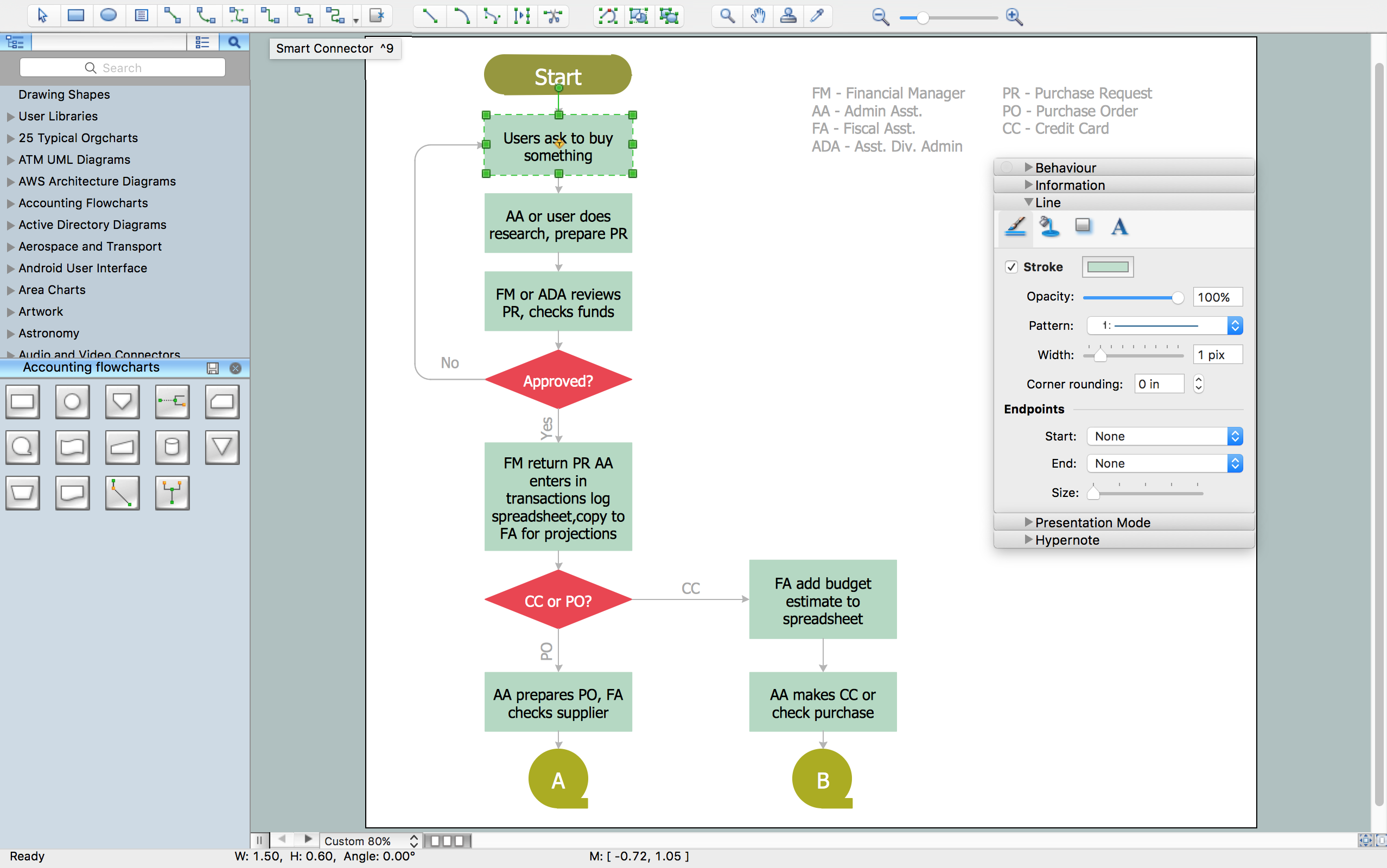Switch to library tree view
This screenshot has width=1387, height=868.
point(16,42)
